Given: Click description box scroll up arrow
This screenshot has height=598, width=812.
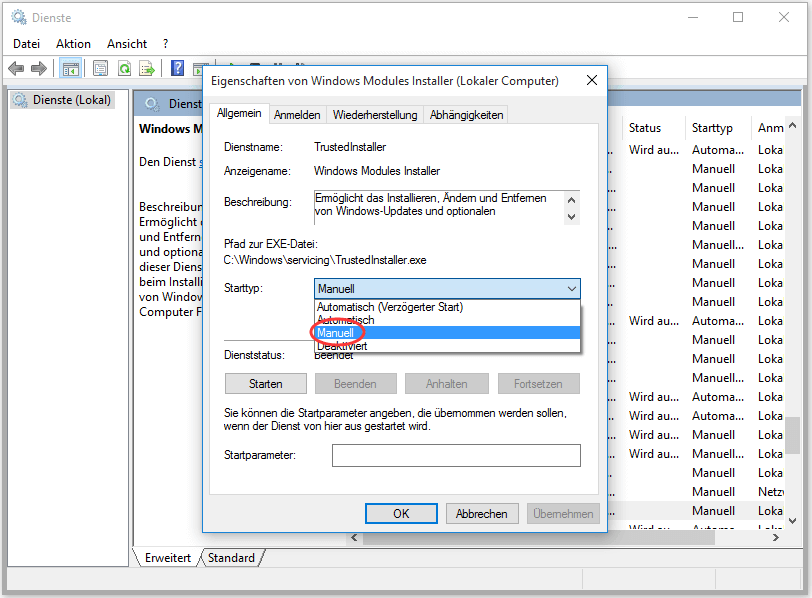Looking at the screenshot, I should point(571,200).
